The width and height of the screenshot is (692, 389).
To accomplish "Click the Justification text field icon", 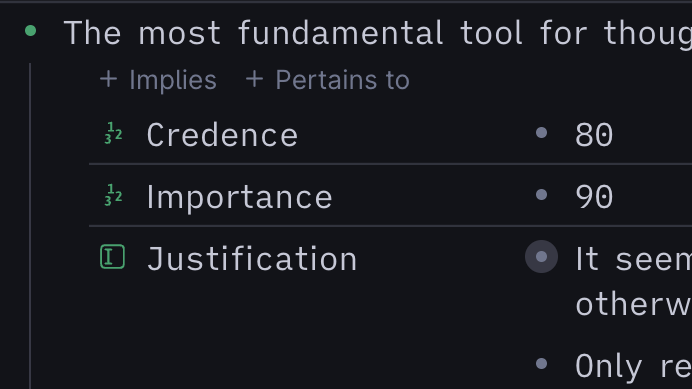I will click(x=113, y=257).
